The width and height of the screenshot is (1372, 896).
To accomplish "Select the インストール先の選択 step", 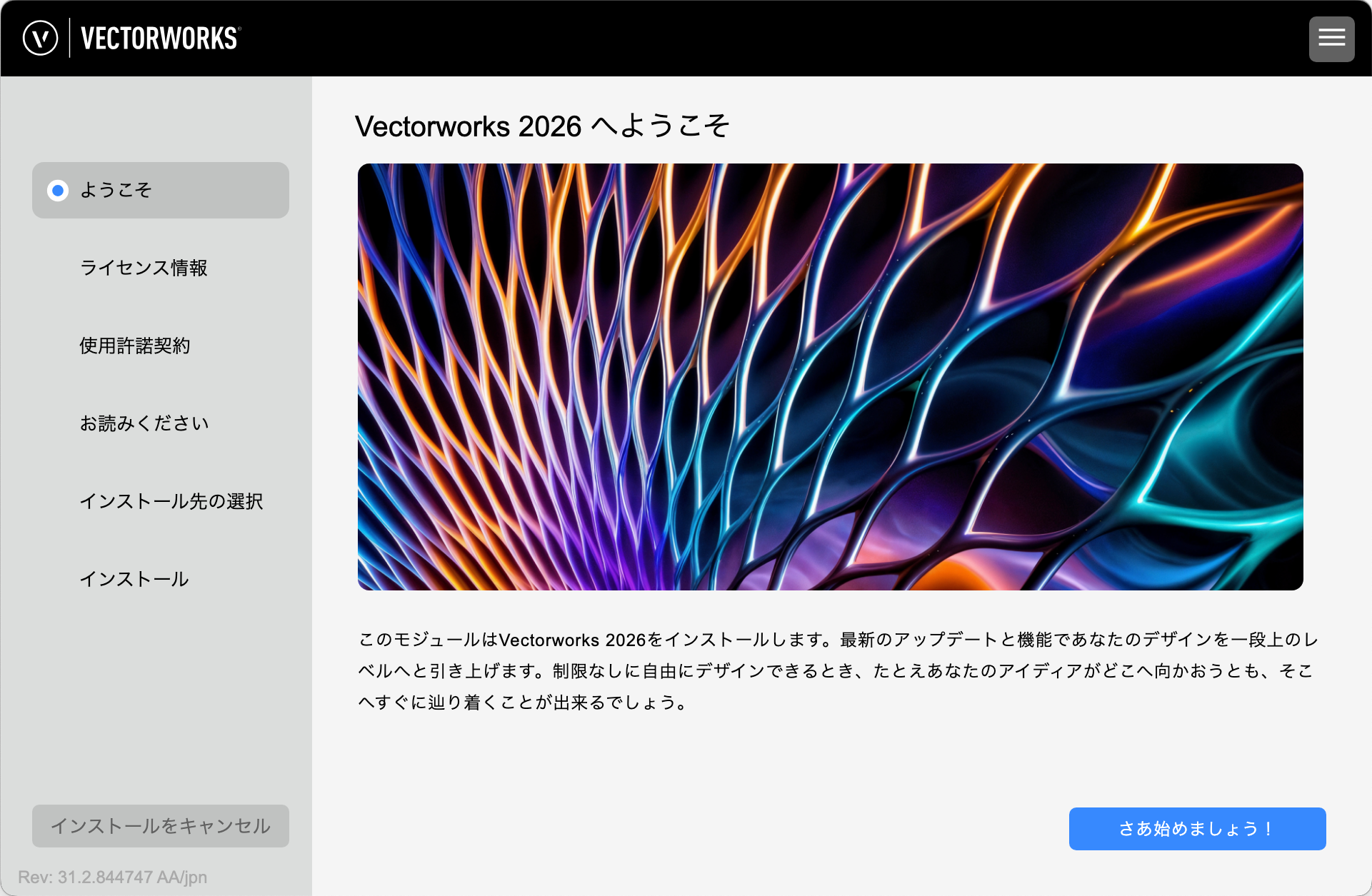I will [171, 501].
